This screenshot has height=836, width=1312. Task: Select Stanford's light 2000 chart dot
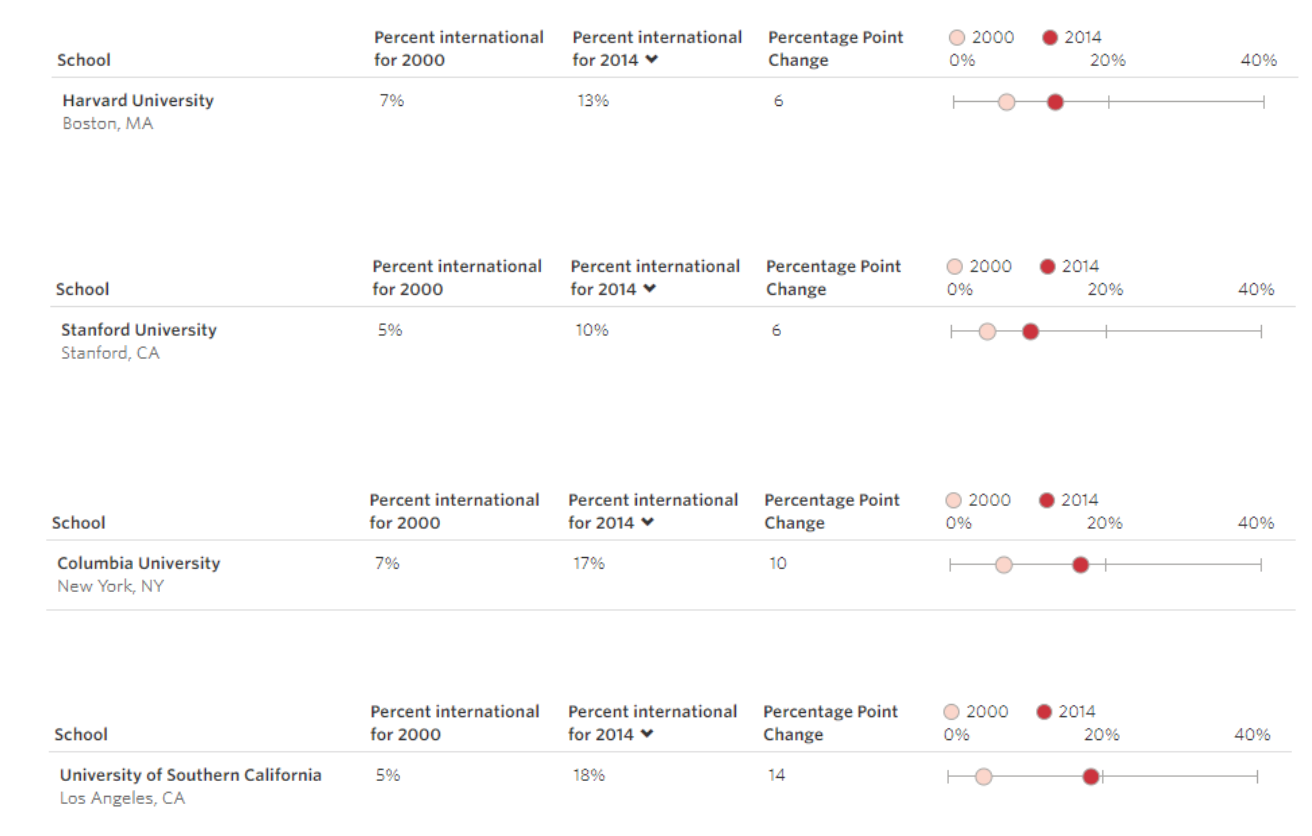(987, 332)
